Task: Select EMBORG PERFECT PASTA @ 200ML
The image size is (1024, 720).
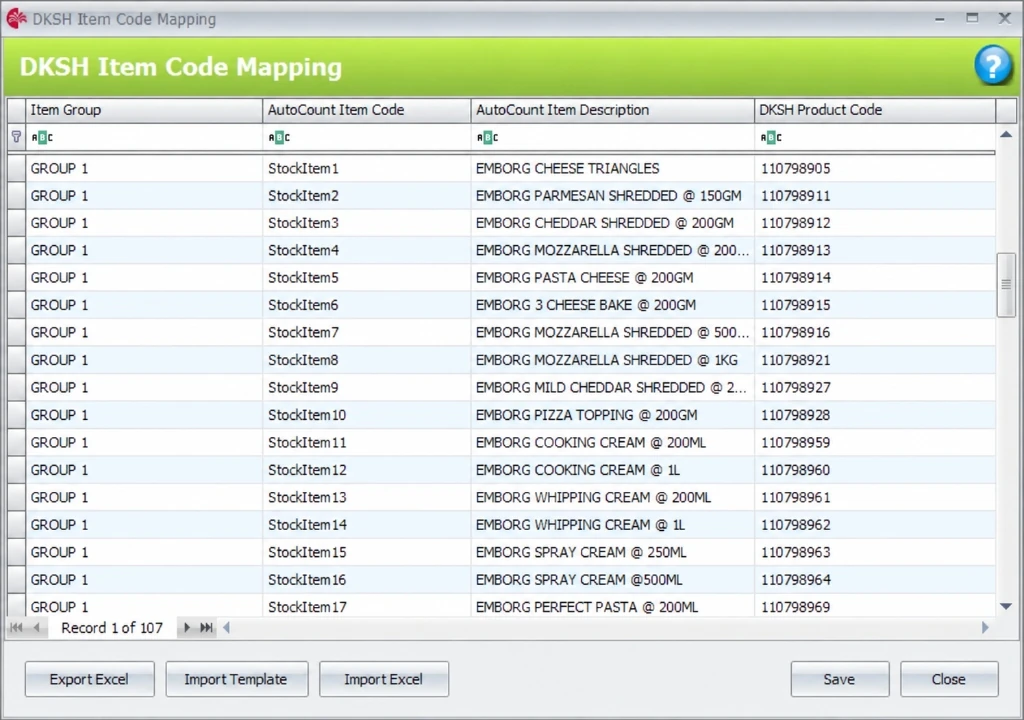Action: tap(613, 606)
